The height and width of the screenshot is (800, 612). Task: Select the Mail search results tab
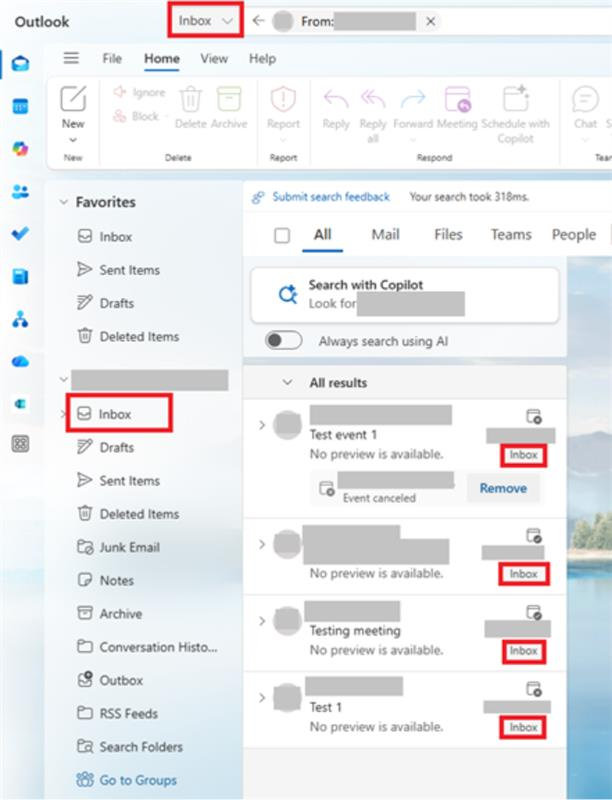click(x=385, y=235)
